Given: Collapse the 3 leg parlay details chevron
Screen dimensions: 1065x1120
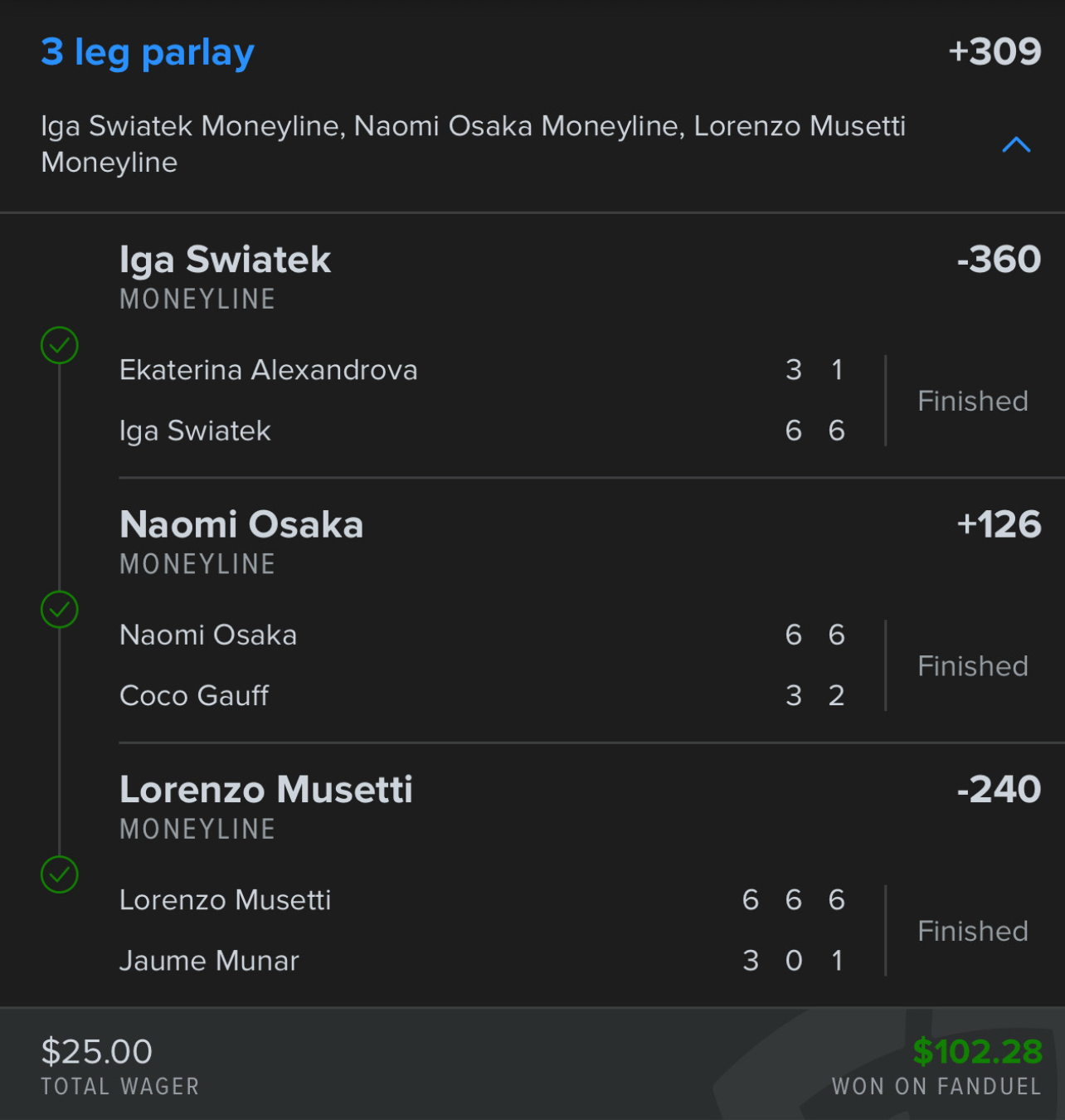Looking at the screenshot, I should click(1016, 145).
